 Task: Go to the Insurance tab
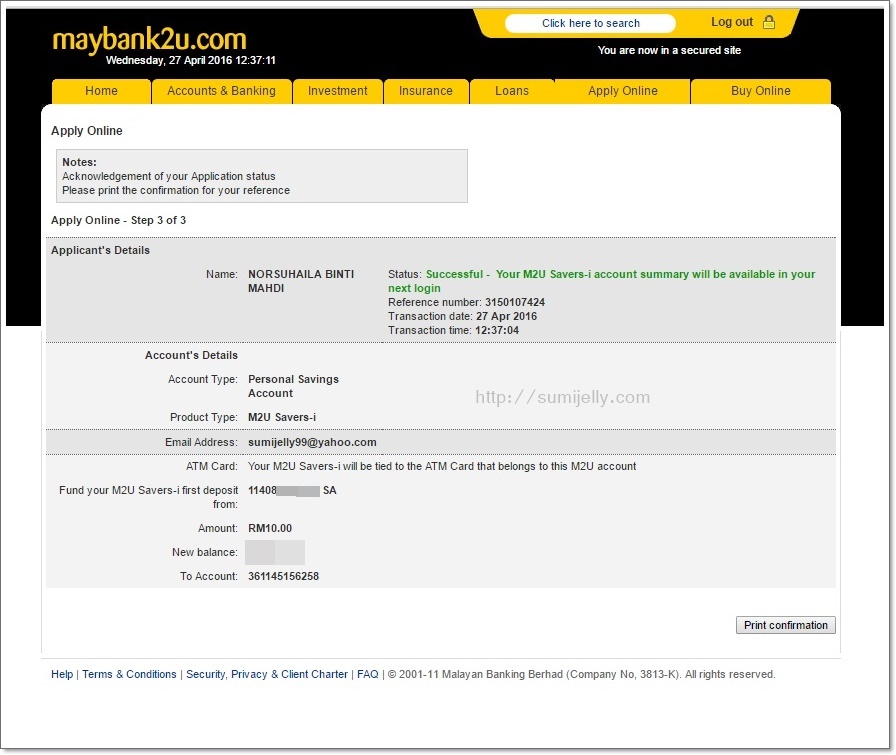click(x=426, y=91)
